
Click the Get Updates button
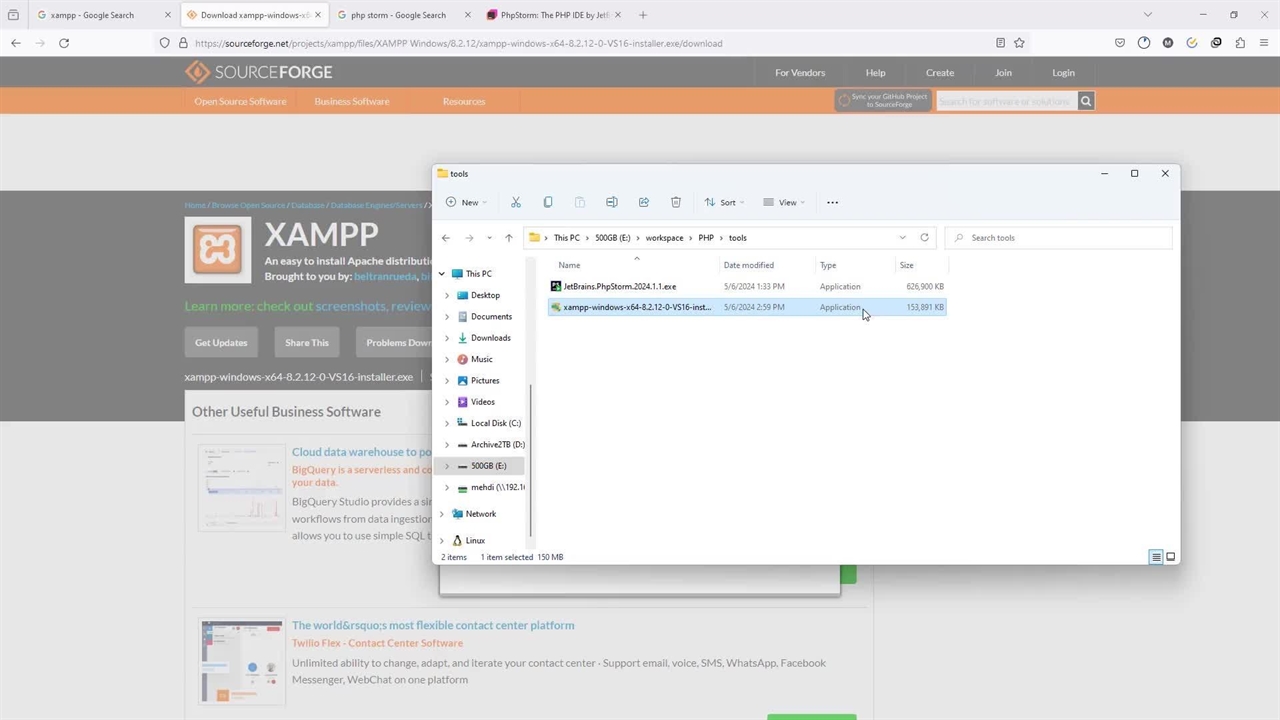(x=221, y=342)
